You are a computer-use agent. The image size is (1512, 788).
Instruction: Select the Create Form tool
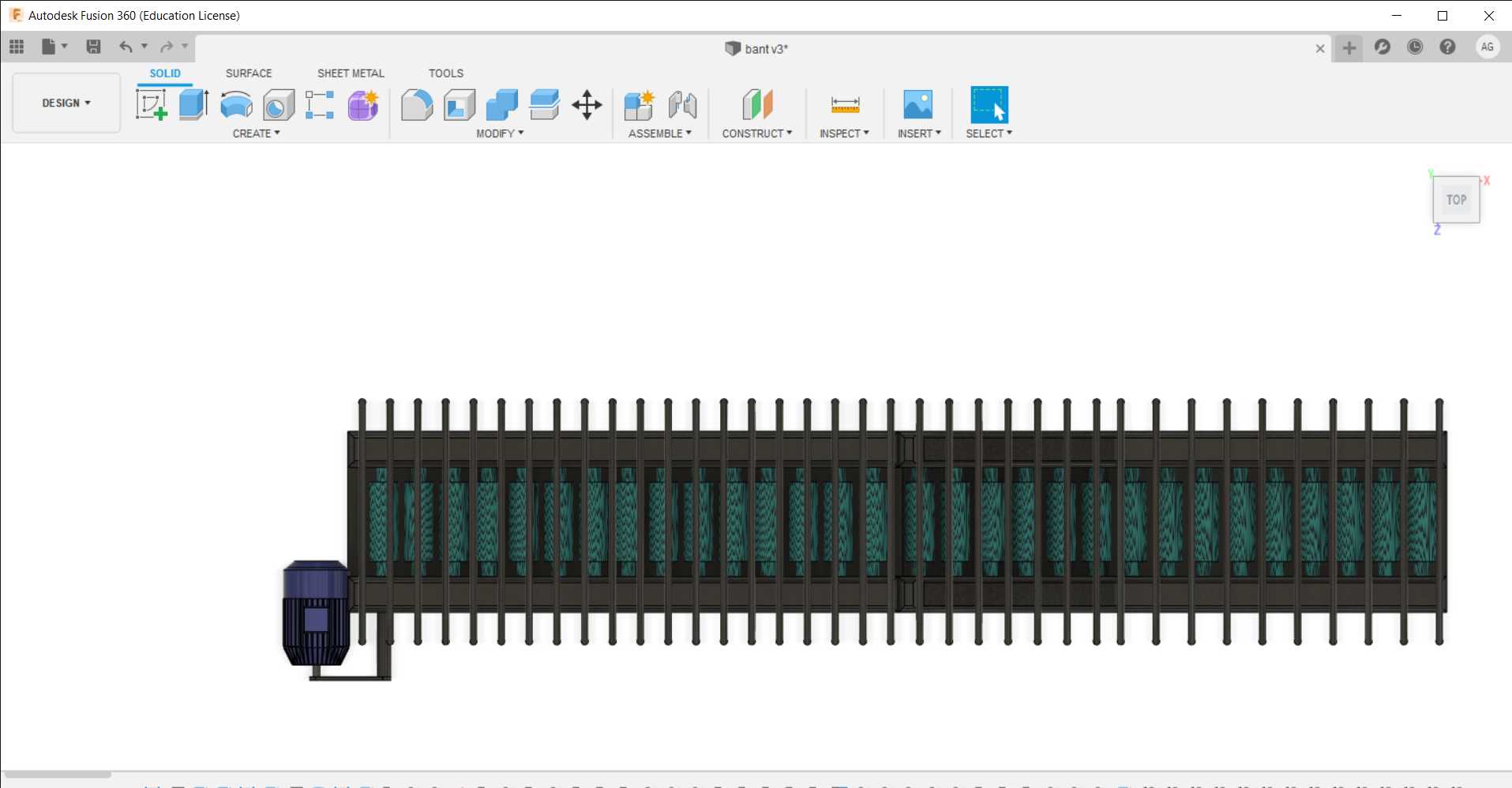pyautogui.click(x=363, y=104)
